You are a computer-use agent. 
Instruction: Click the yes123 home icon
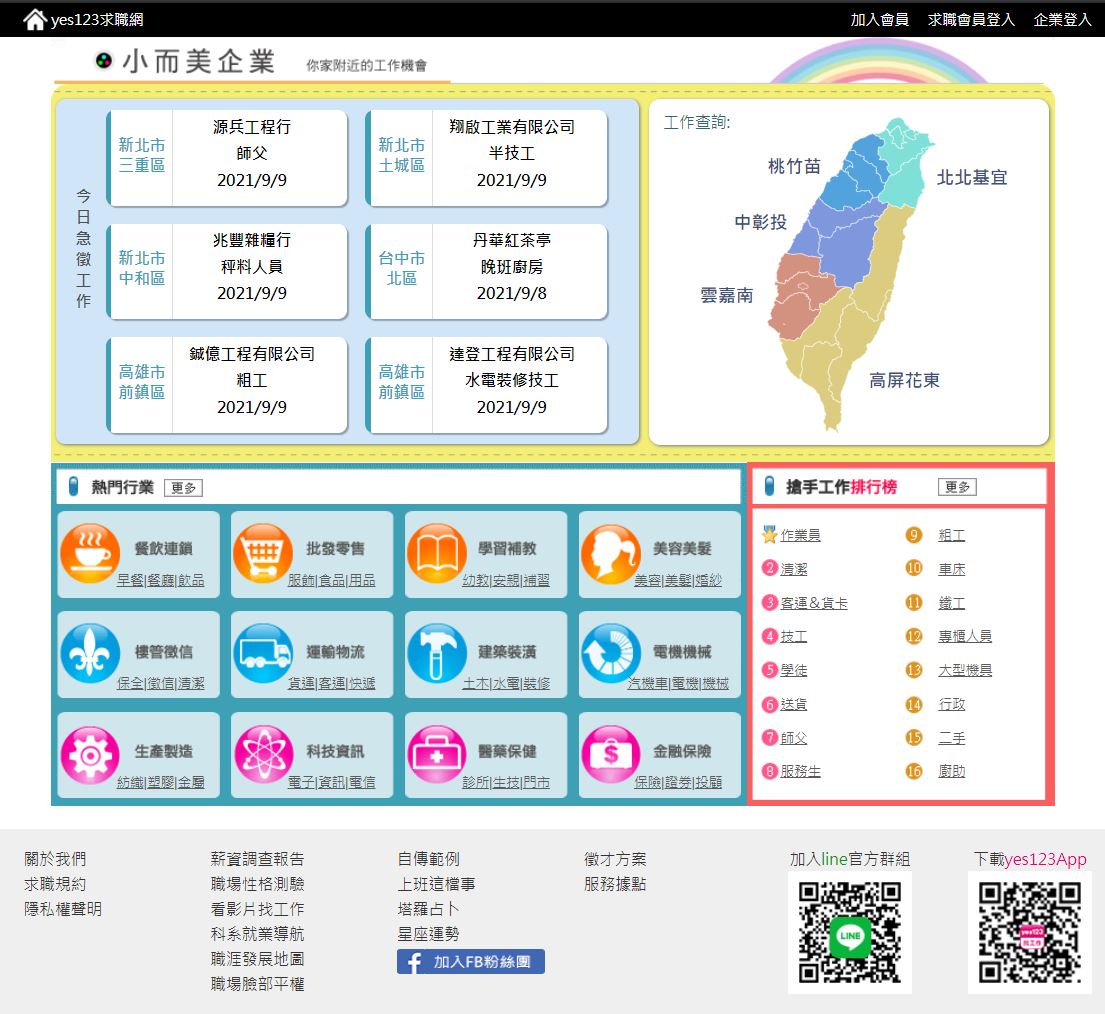[x=35, y=19]
